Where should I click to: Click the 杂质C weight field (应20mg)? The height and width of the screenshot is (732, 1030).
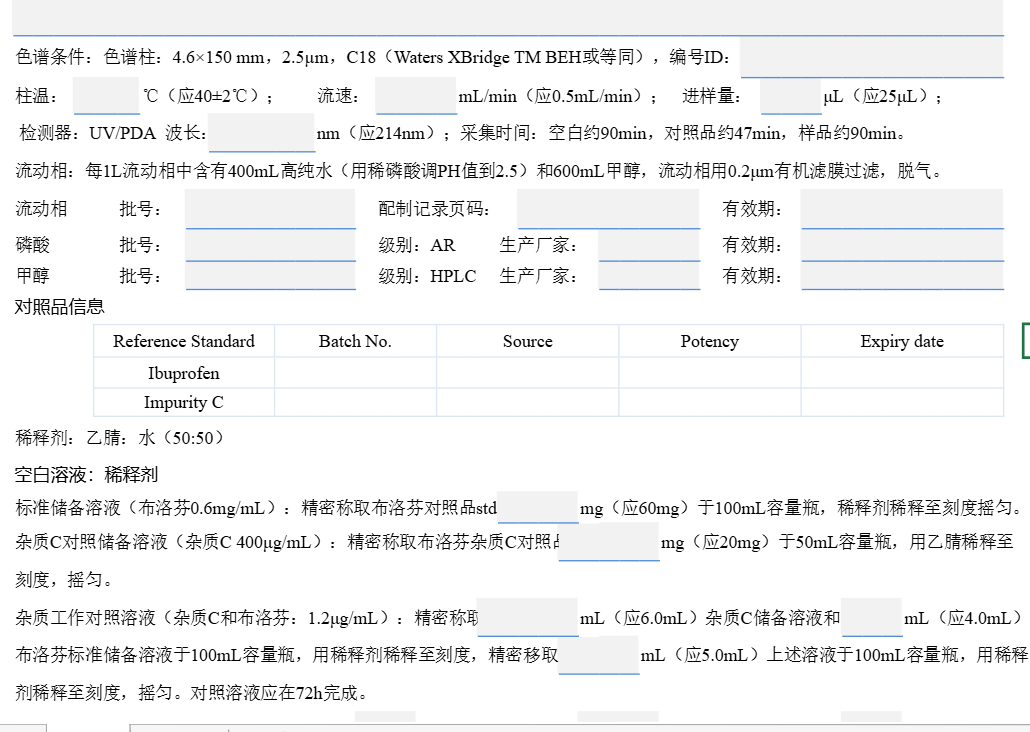609,542
